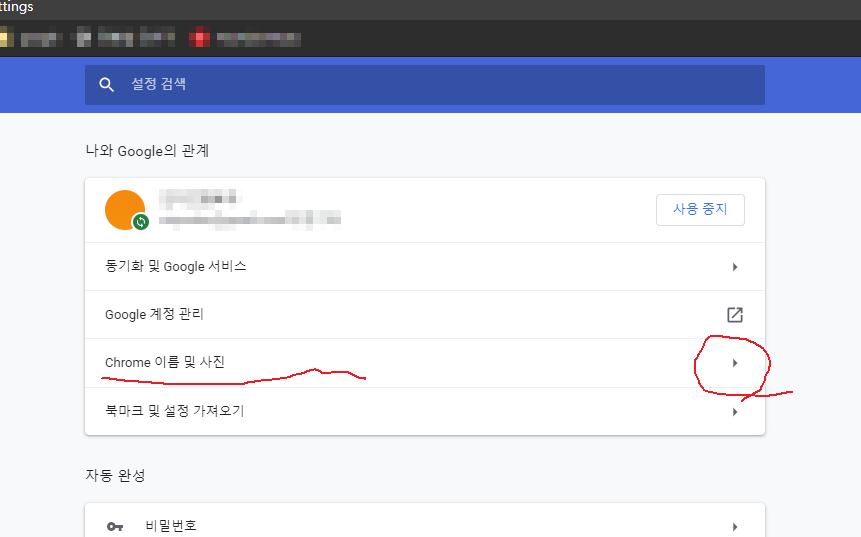Click the 사용 중지 button
The image size is (861, 537).
700,210
